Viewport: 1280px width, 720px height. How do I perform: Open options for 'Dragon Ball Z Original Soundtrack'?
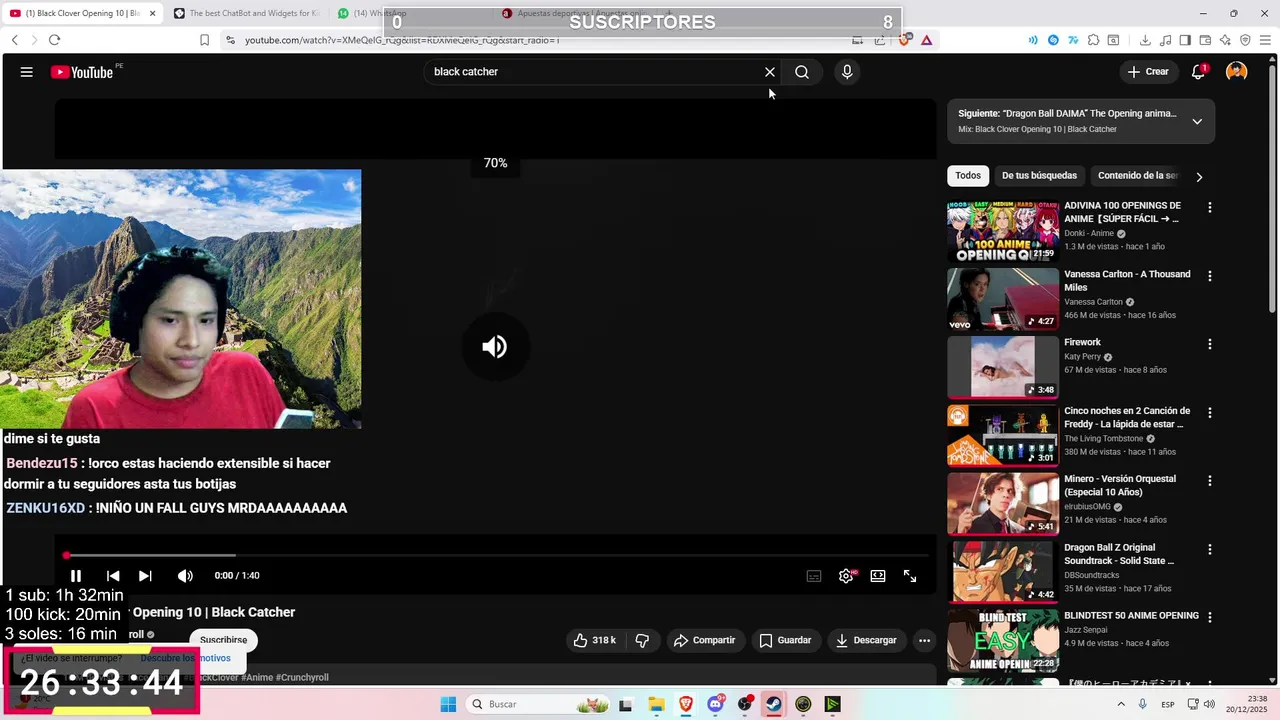tap(1210, 549)
